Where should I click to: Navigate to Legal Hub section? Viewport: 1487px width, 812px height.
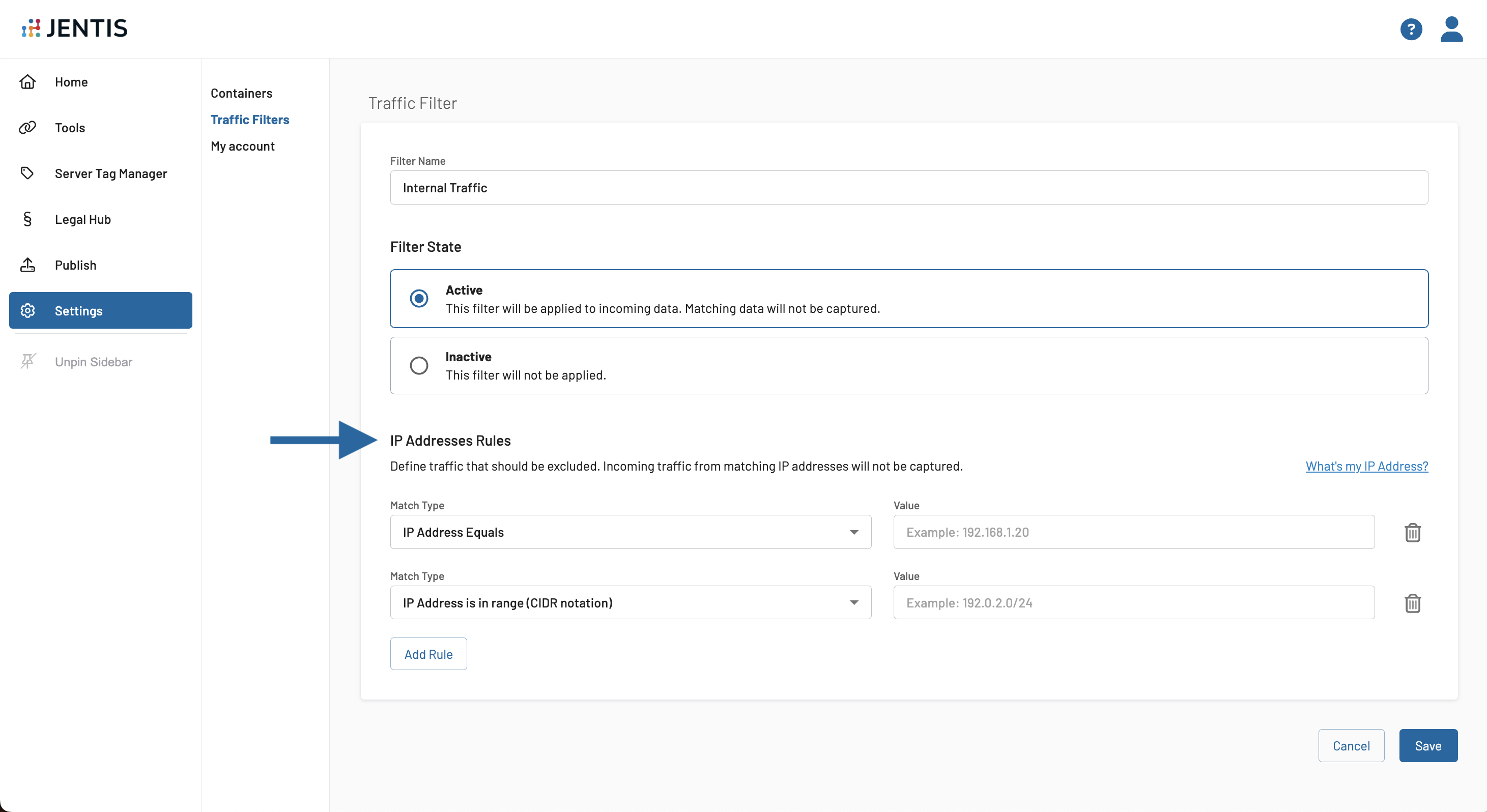(x=83, y=219)
